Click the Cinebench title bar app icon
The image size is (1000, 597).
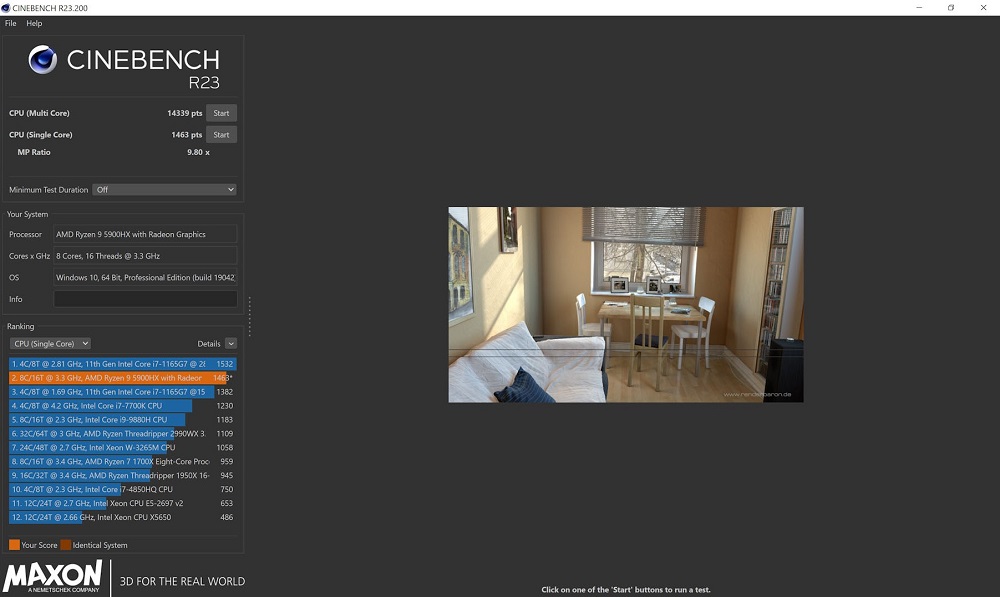6,8
